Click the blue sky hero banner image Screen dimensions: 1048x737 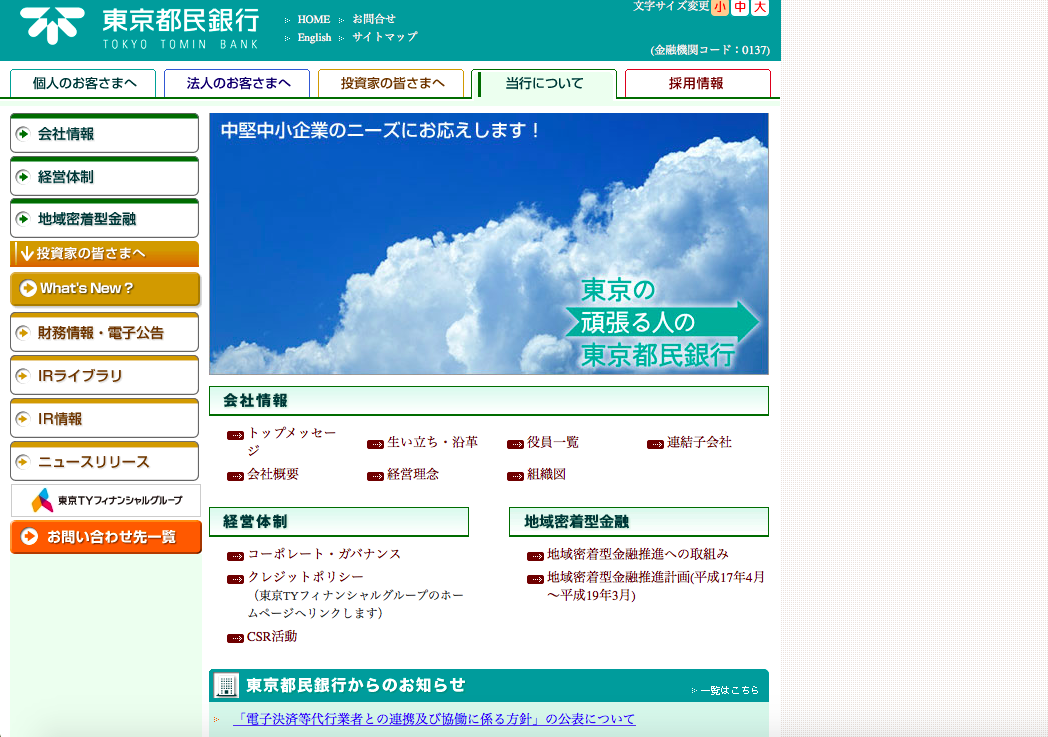(488, 244)
